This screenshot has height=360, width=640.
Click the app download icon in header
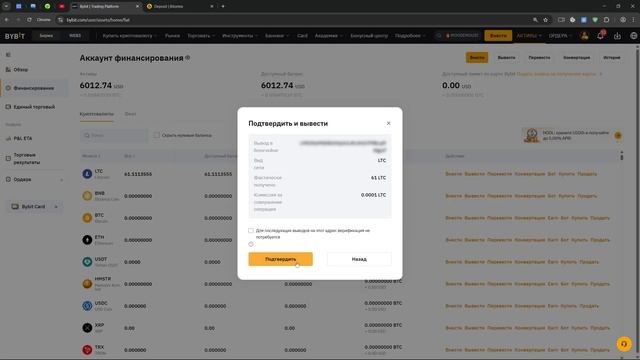617,36
